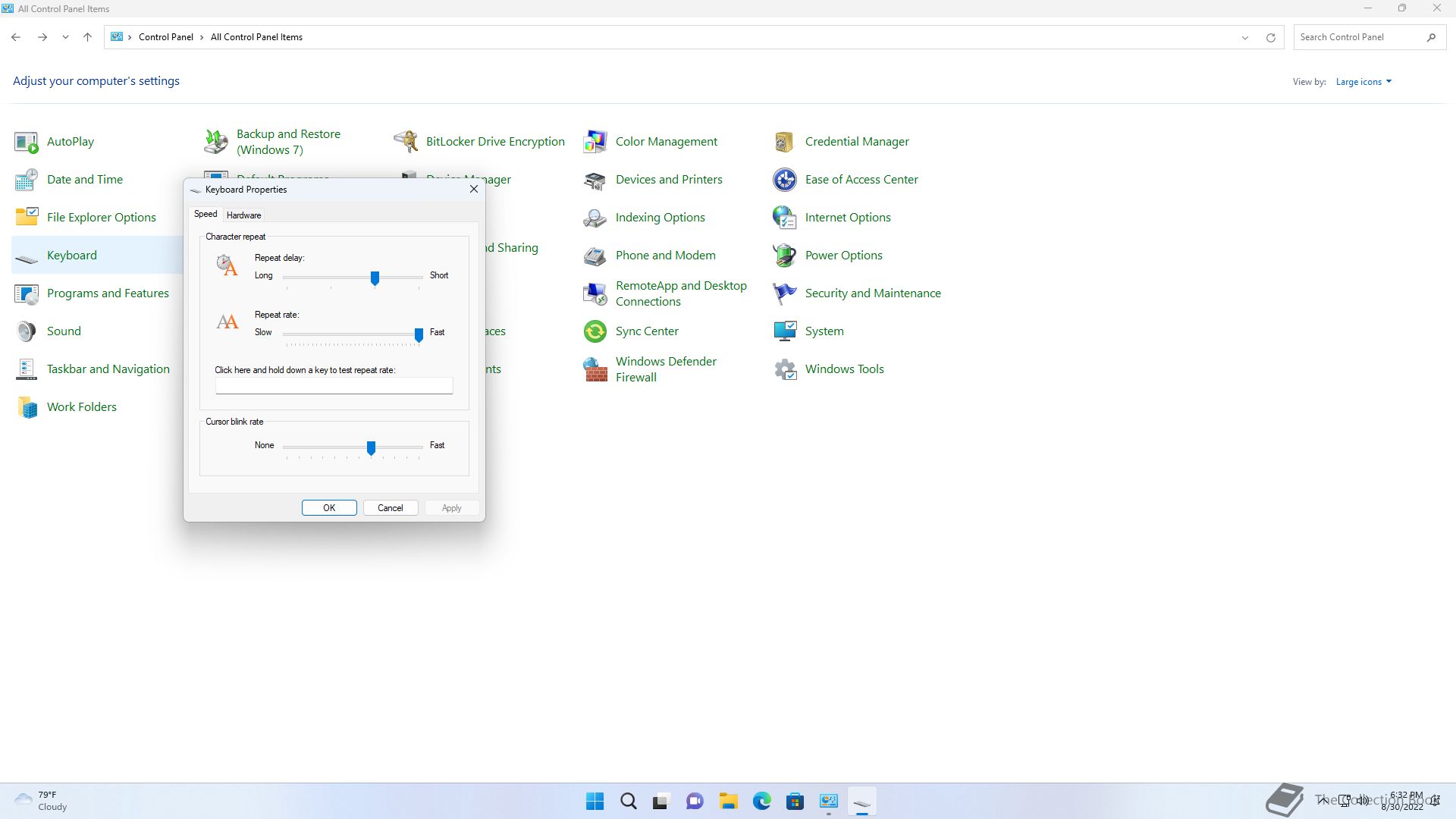The width and height of the screenshot is (1456, 819).
Task: Open taskbar Search icon
Action: pyautogui.click(x=629, y=802)
